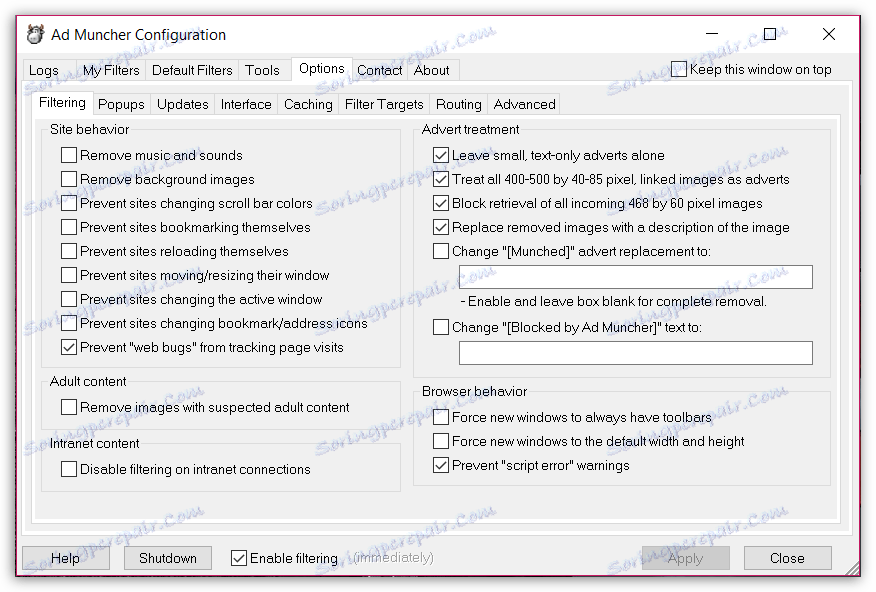Image resolution: width=876 pixels, height=592 pixels.
Task: Go to the Advanced sub-tab
Action: click(x=524, y=104)
